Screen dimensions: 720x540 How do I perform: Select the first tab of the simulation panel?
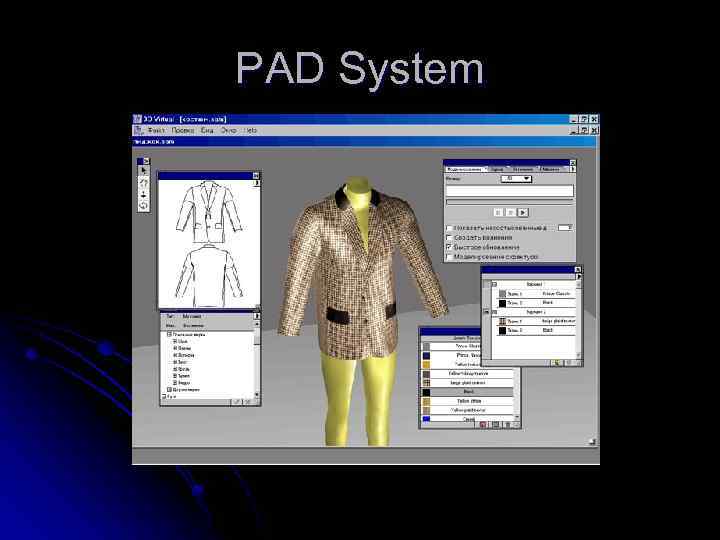(x=465, y=169)
